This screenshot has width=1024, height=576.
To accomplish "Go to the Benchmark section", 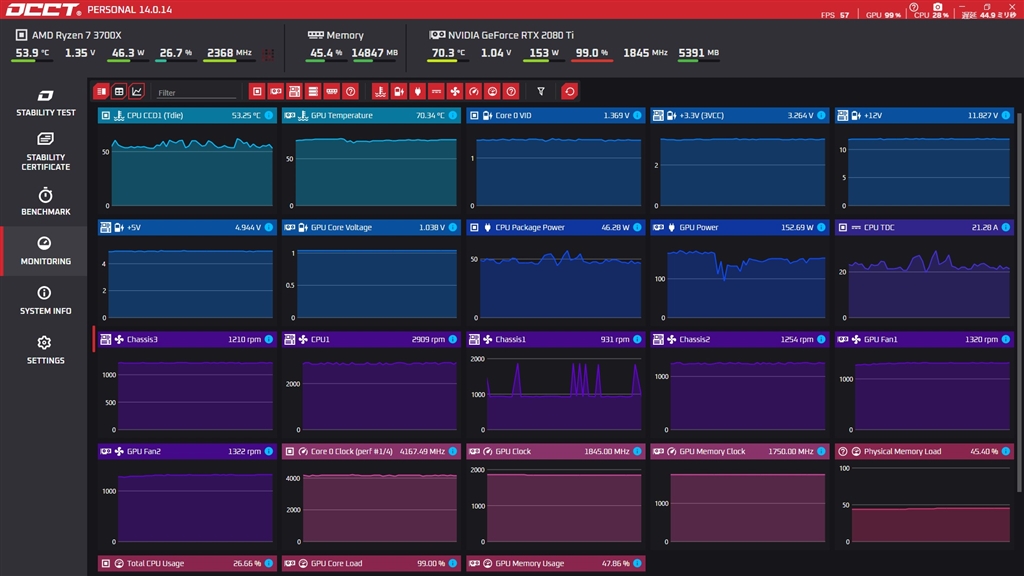I will pos(45,201).
